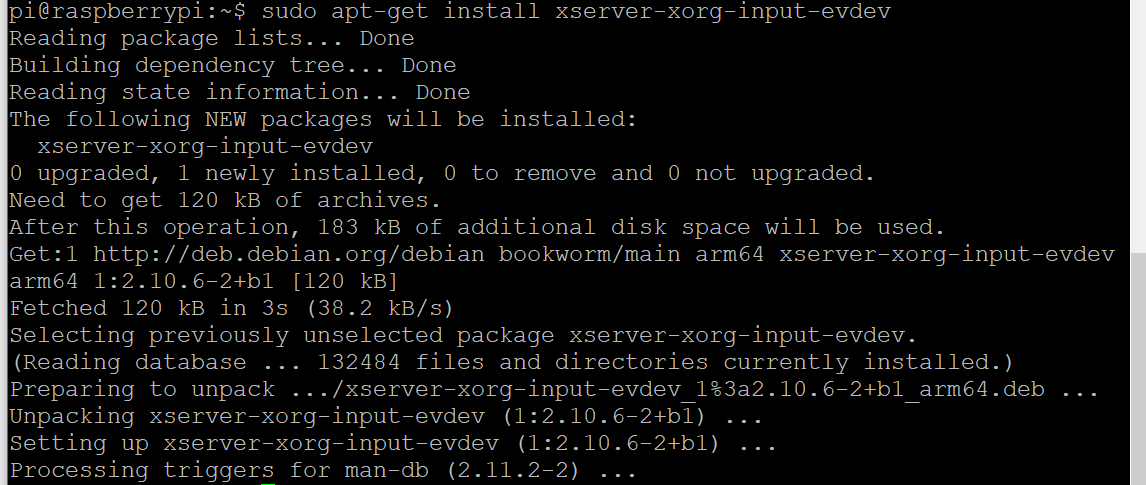
Task: Click the Reading package lists line
Action: tap(211, 38)
